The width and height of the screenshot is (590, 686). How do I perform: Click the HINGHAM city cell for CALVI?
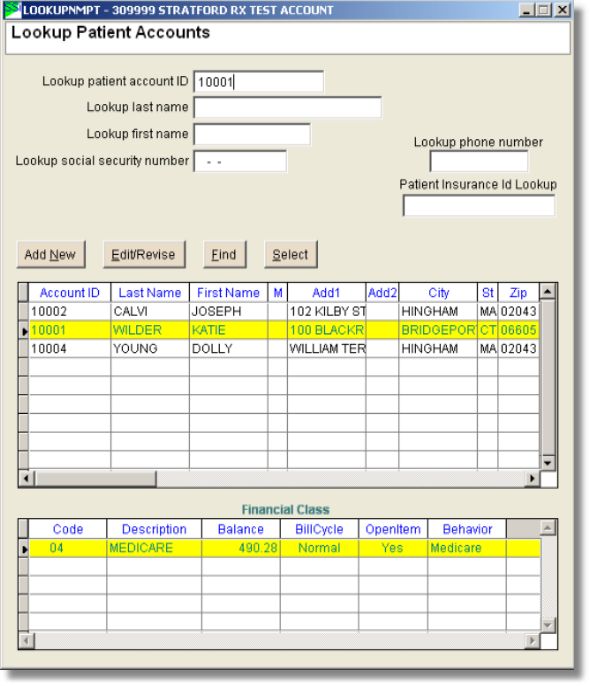(438, 312)
